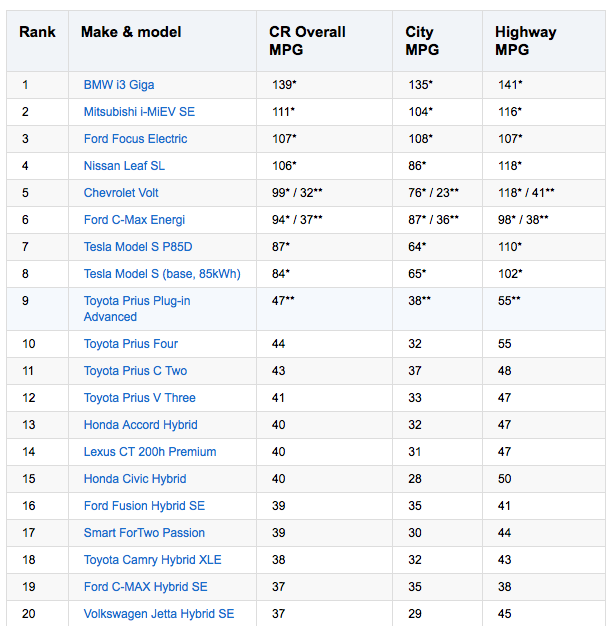Click the CR Overall MPG column header

(307, 41)
